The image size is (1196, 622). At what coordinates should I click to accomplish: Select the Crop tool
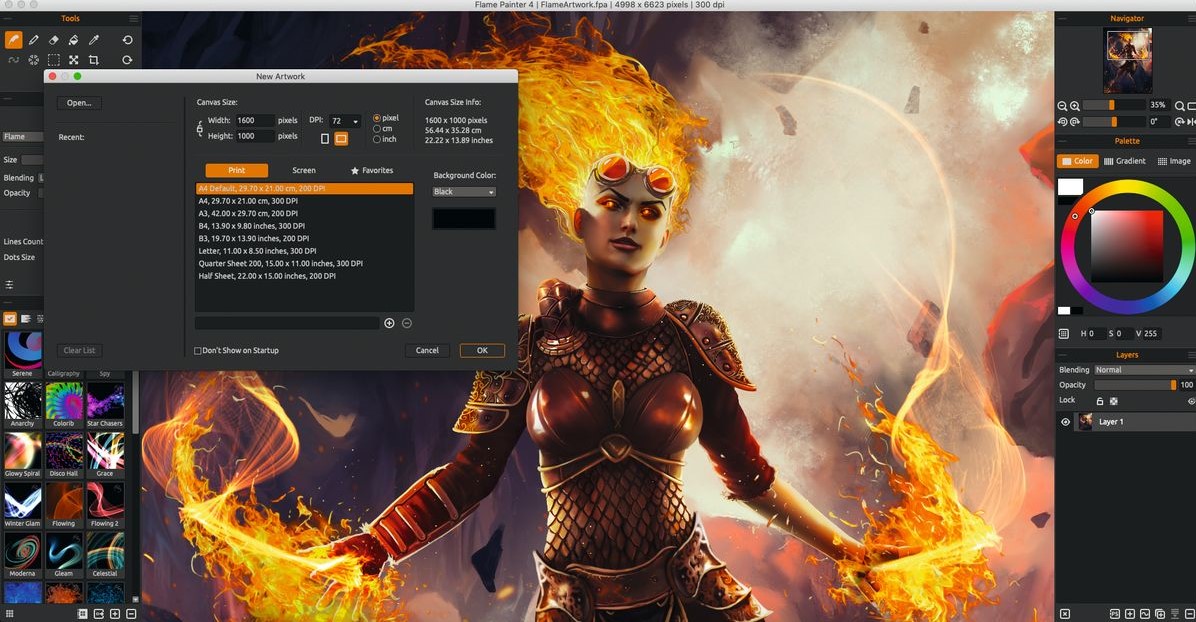coord(93,59)
